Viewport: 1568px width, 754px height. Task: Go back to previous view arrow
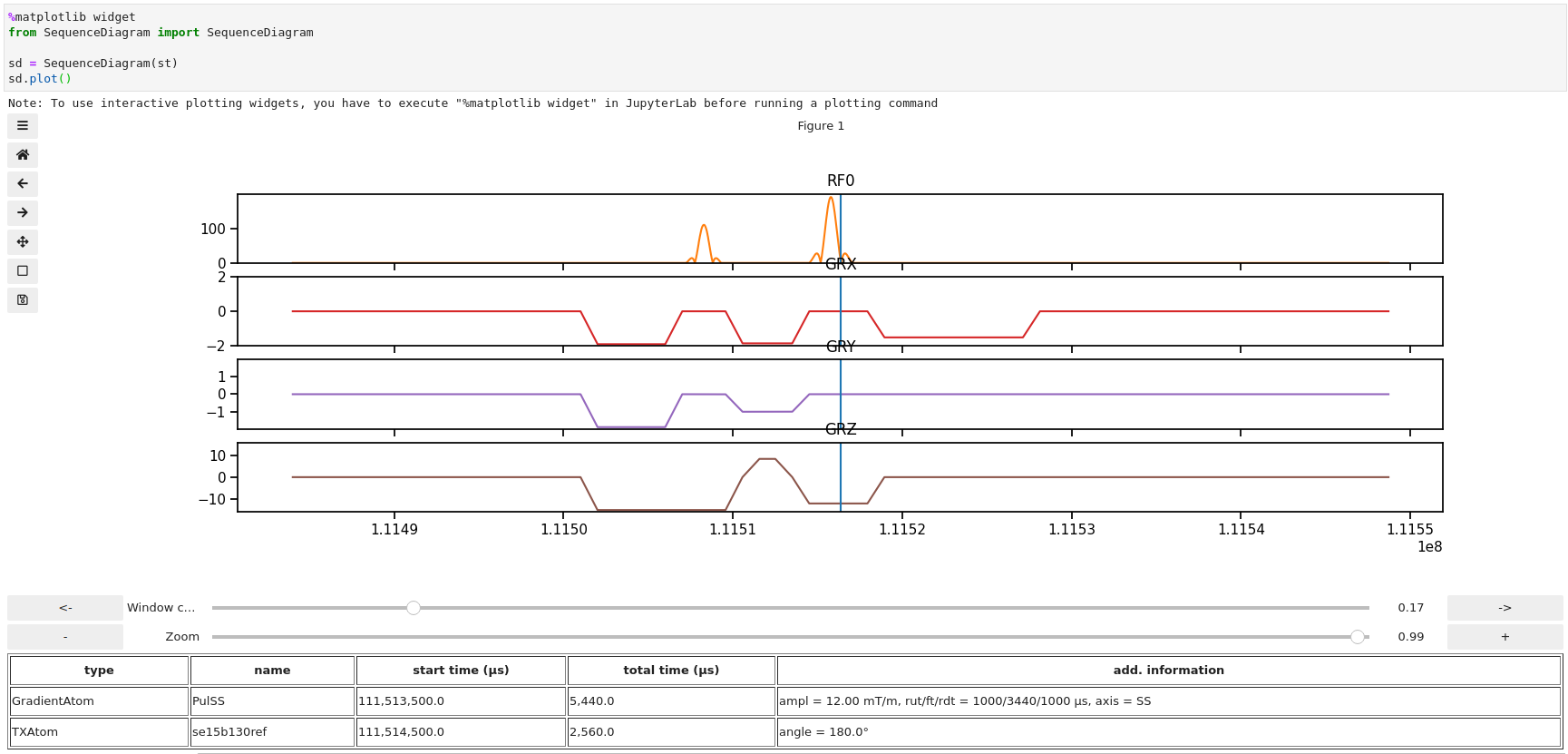point(23,184)
